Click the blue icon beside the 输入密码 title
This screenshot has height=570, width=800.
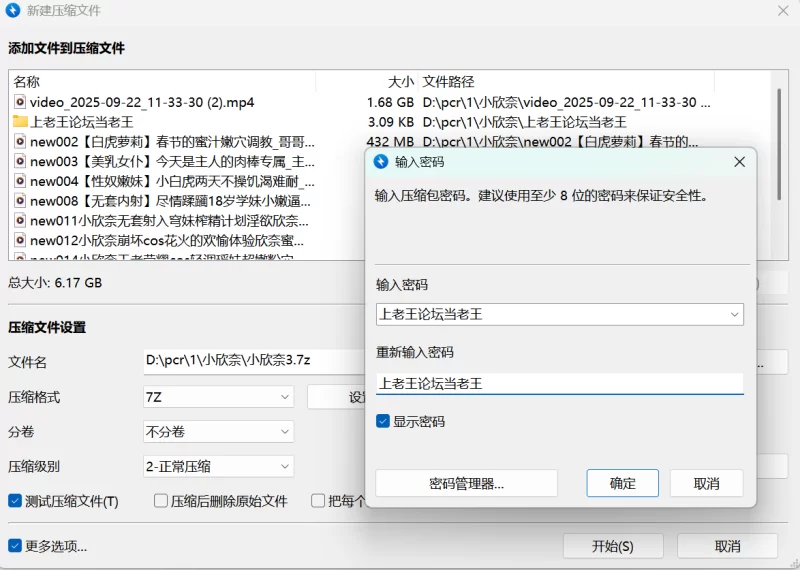pyautogui.click(x=381, y=161)
